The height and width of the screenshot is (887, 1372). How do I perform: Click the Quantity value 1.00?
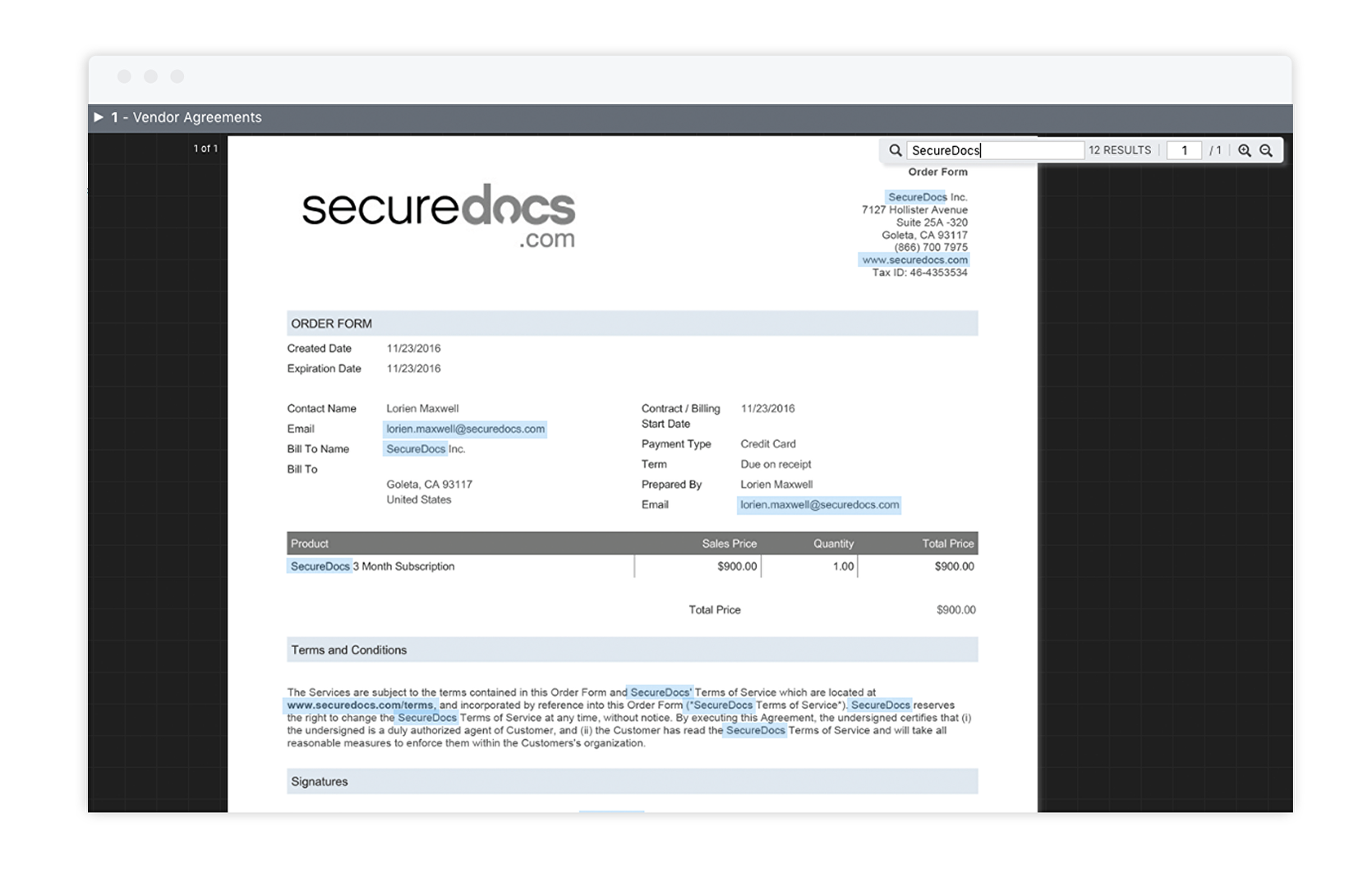[843, 567]
